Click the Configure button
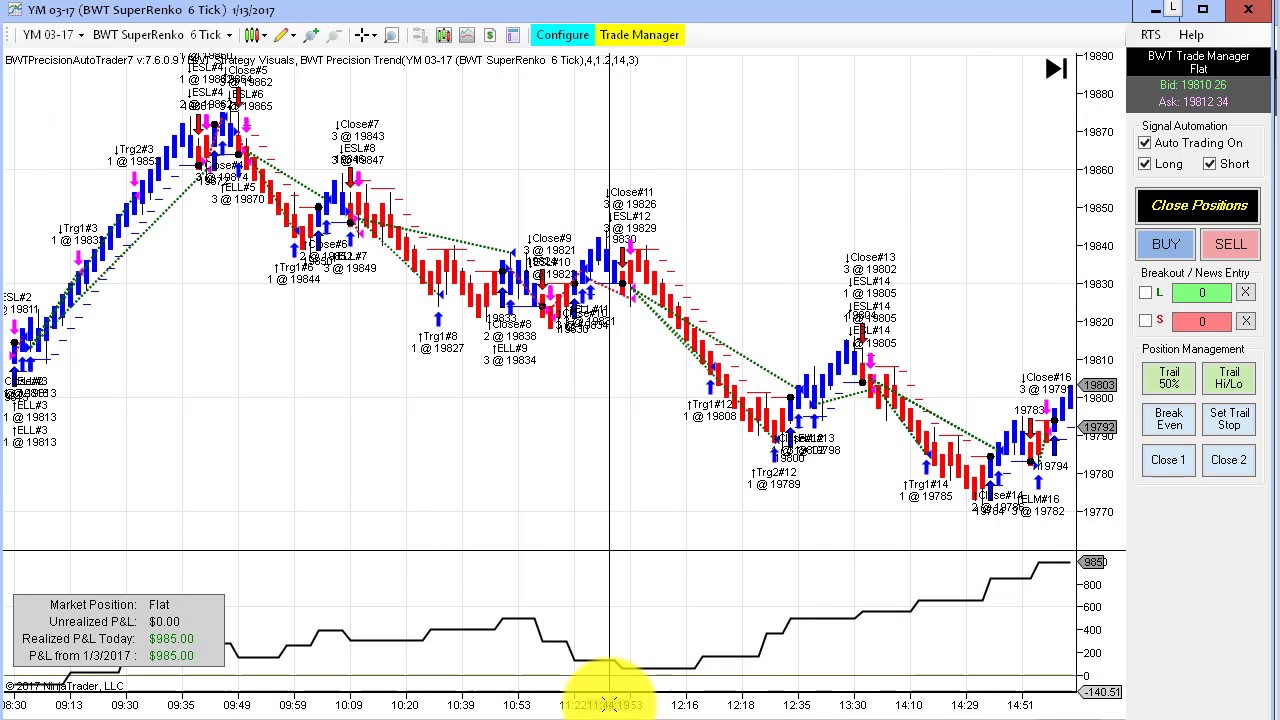This screenshot has width=1280, height=720. click(x=562, y=35)
